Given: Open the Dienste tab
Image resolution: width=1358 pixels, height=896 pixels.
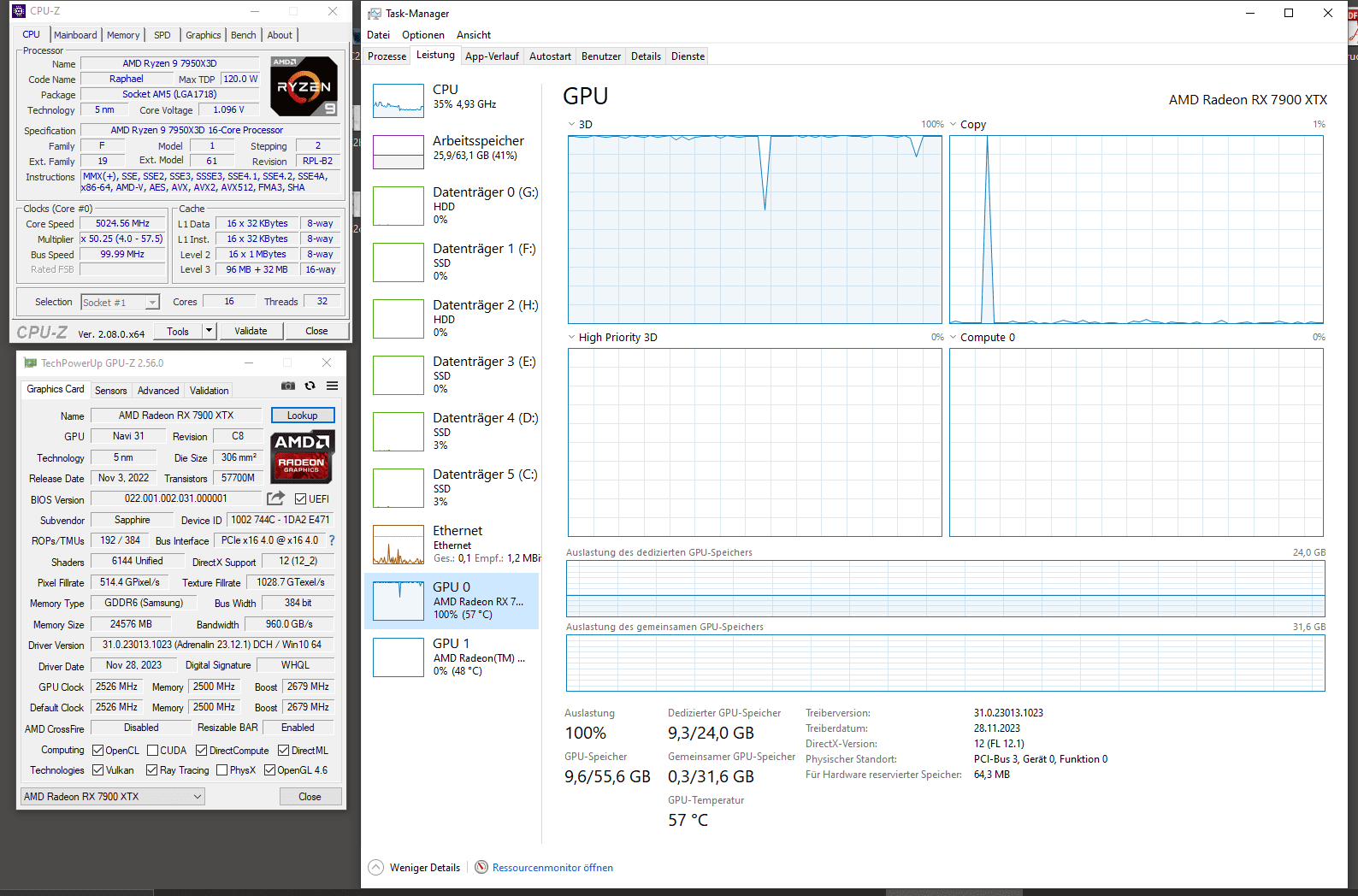Looking at the screenshot, I should [688, 56].
